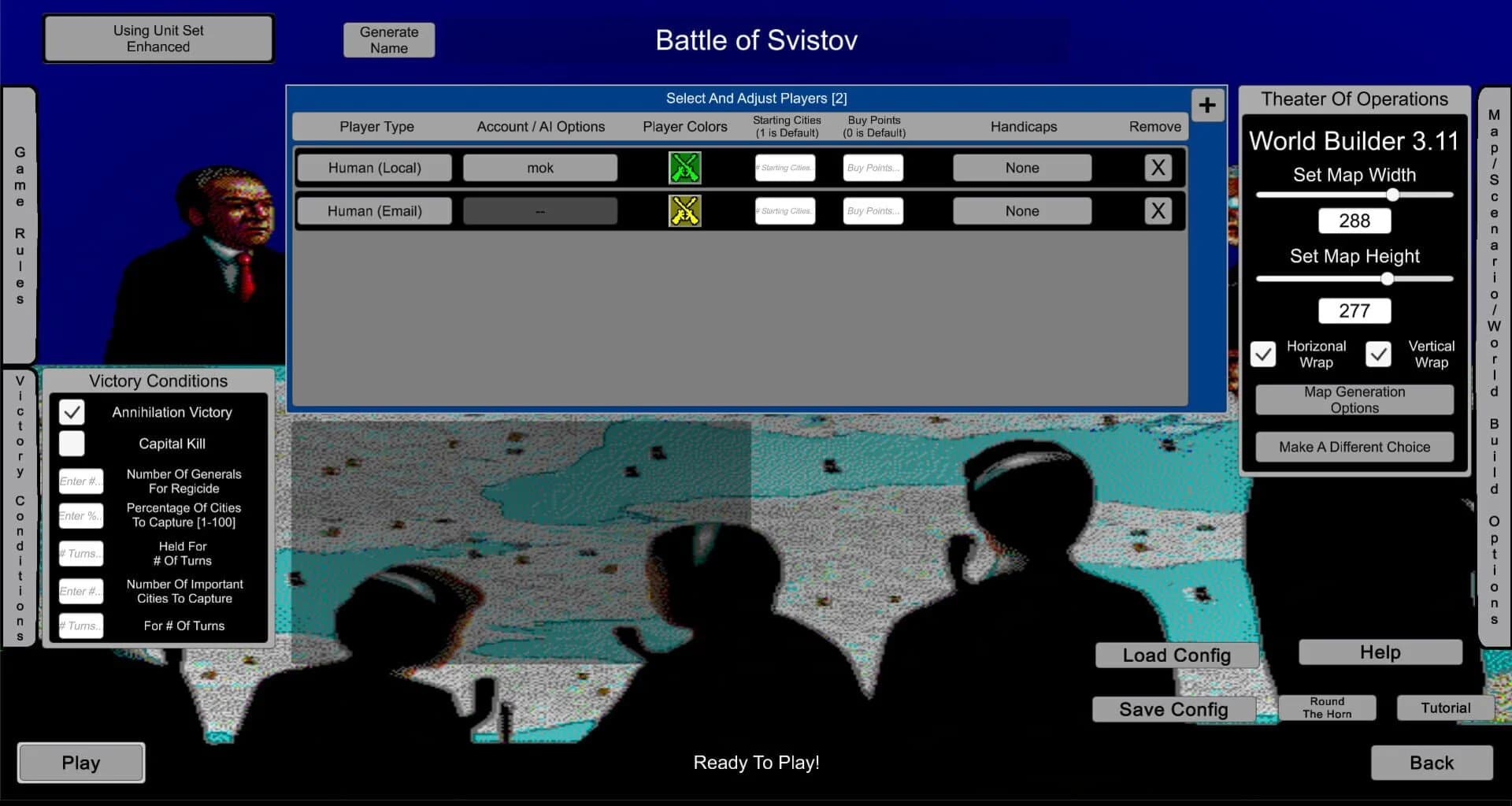Open the Handicaps selector showing None

pyautogui.click(x=1021, y=167)
